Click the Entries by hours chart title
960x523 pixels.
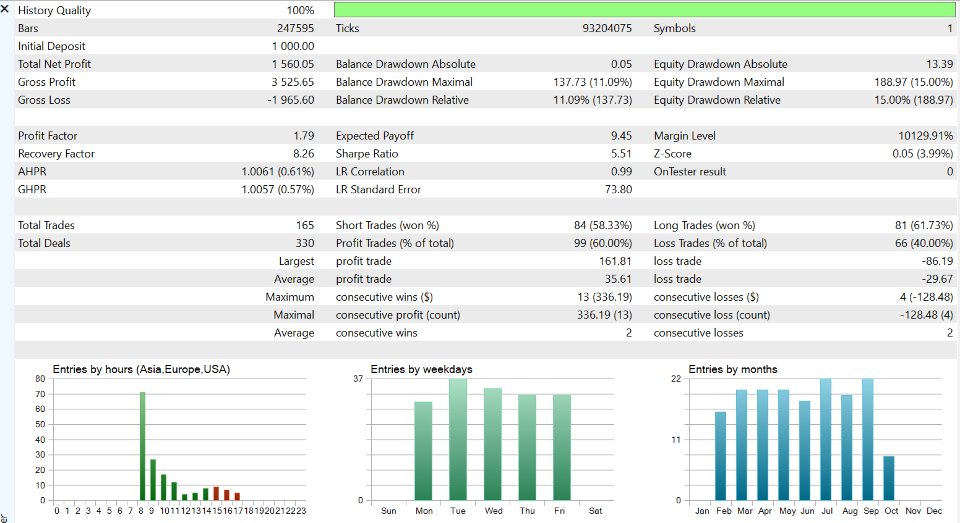click(x=141, y=369)
